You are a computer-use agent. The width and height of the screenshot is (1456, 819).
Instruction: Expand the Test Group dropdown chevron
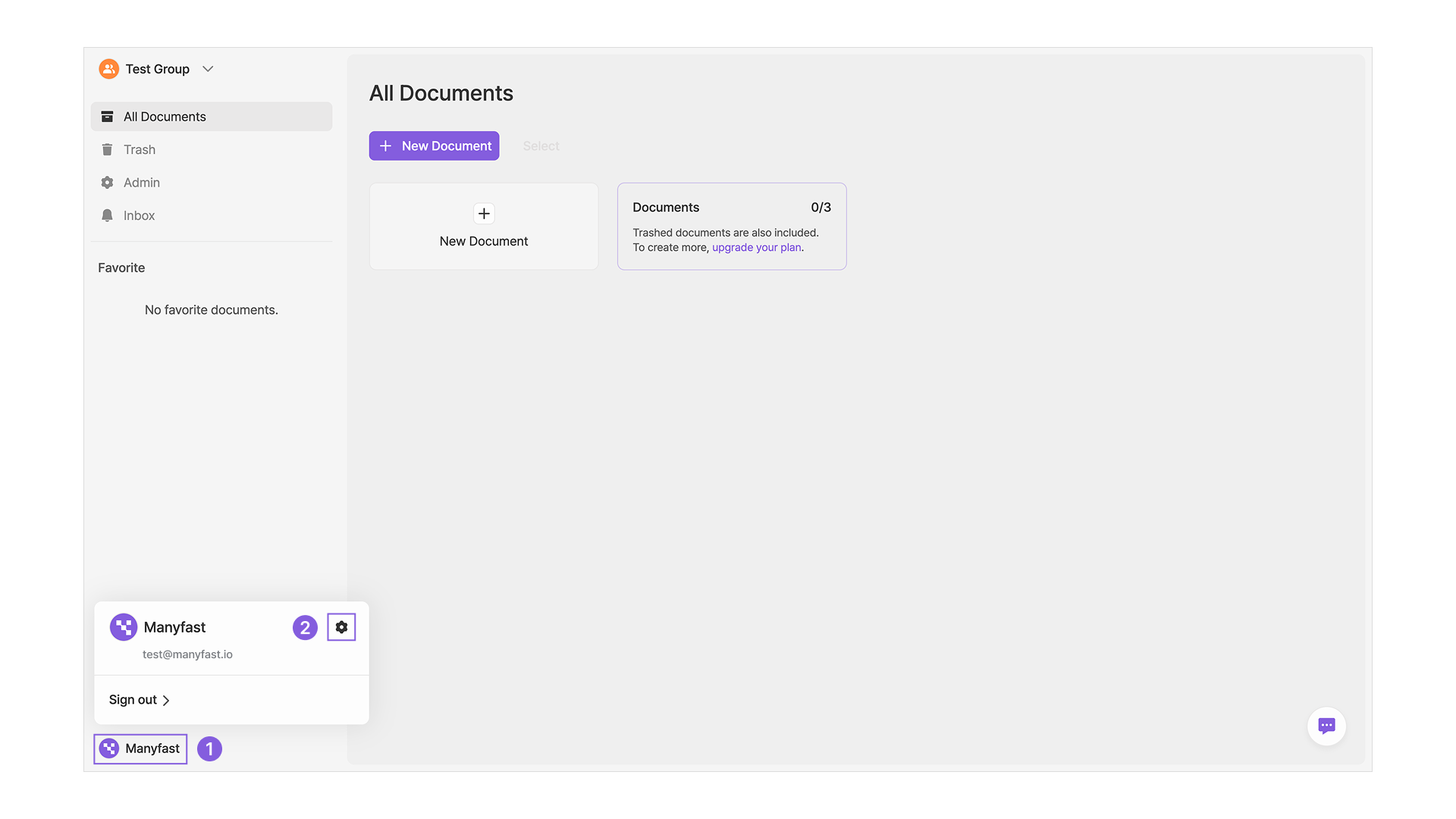click(x=208, y=69)
